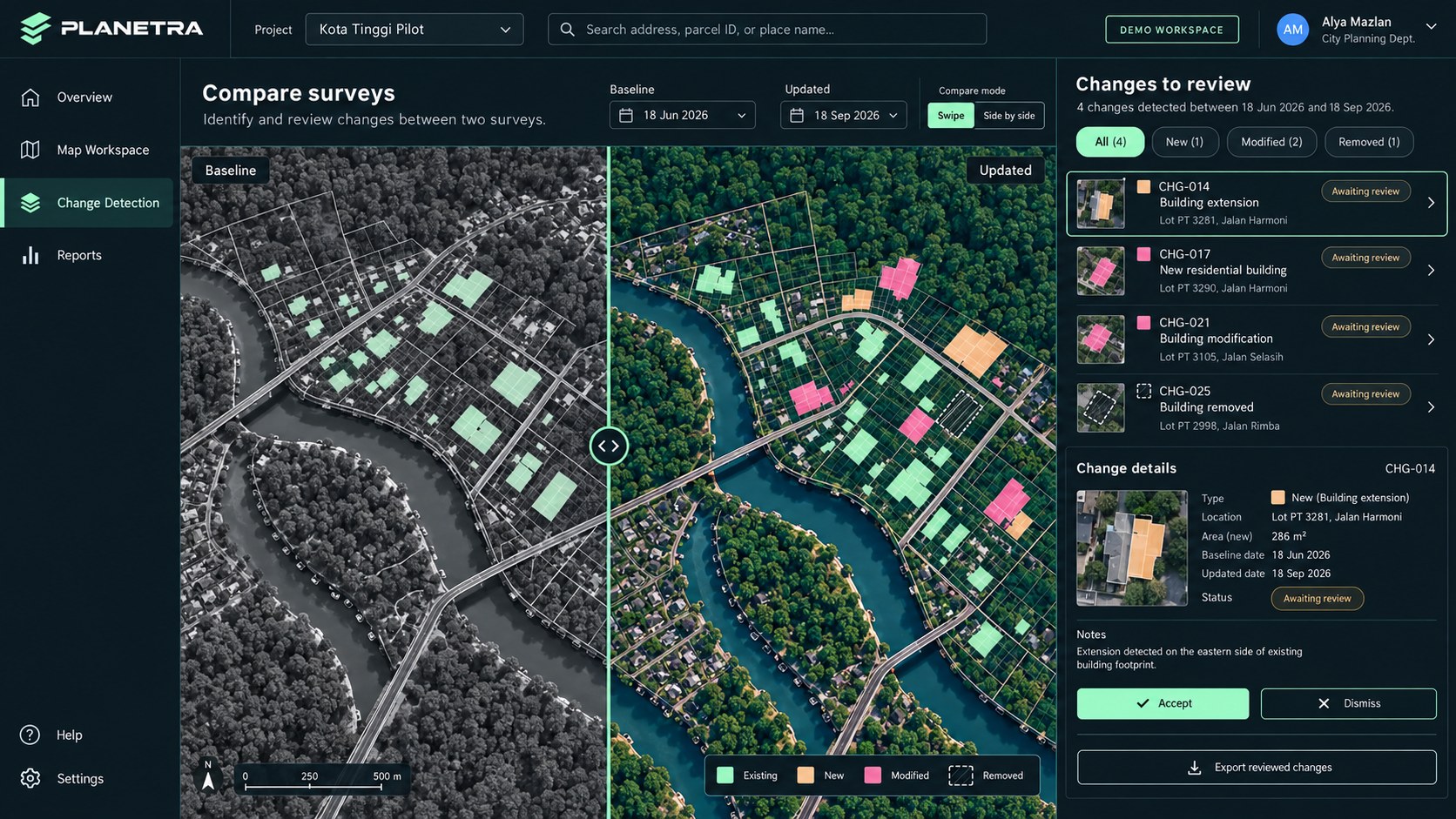The image size is (1456, 819).
Task: Open Settings via the gear icon
Action: click(x=30, y=778)
